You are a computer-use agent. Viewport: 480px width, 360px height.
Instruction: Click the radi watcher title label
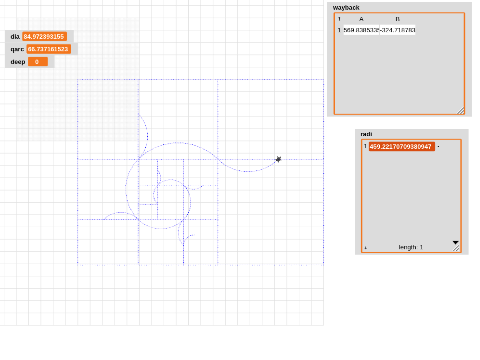coord(366,134)
